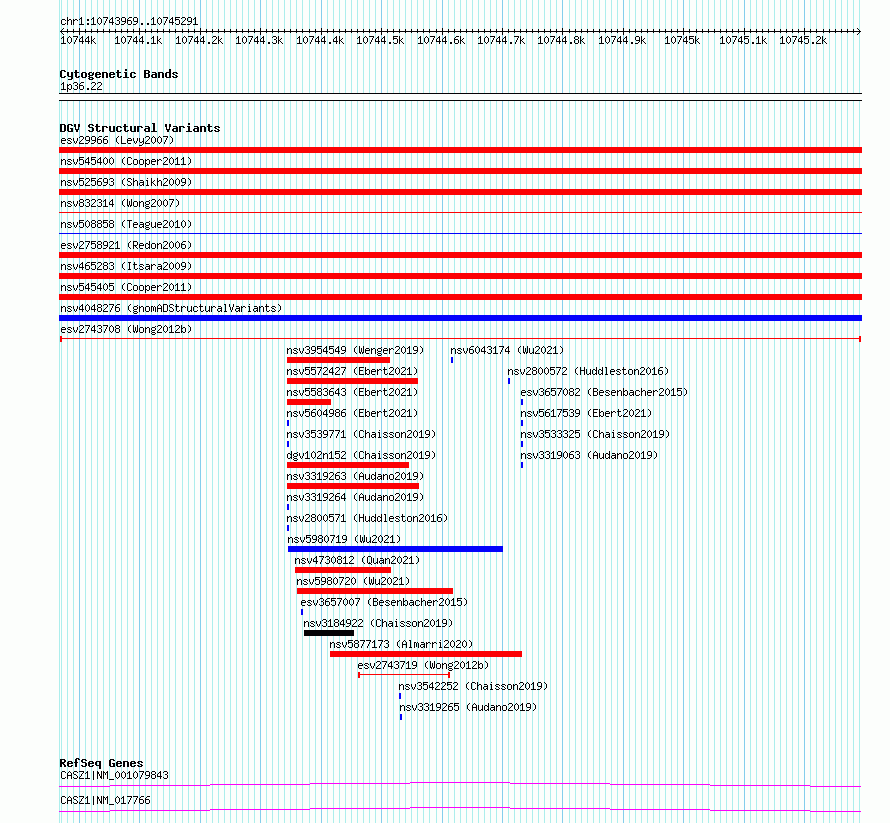Image resolution: width=890 pixels, height=823 pixels.
Task: Click the black bar under nsv3184922 (Chaisson2019)
Action: [x=329, y=633]
